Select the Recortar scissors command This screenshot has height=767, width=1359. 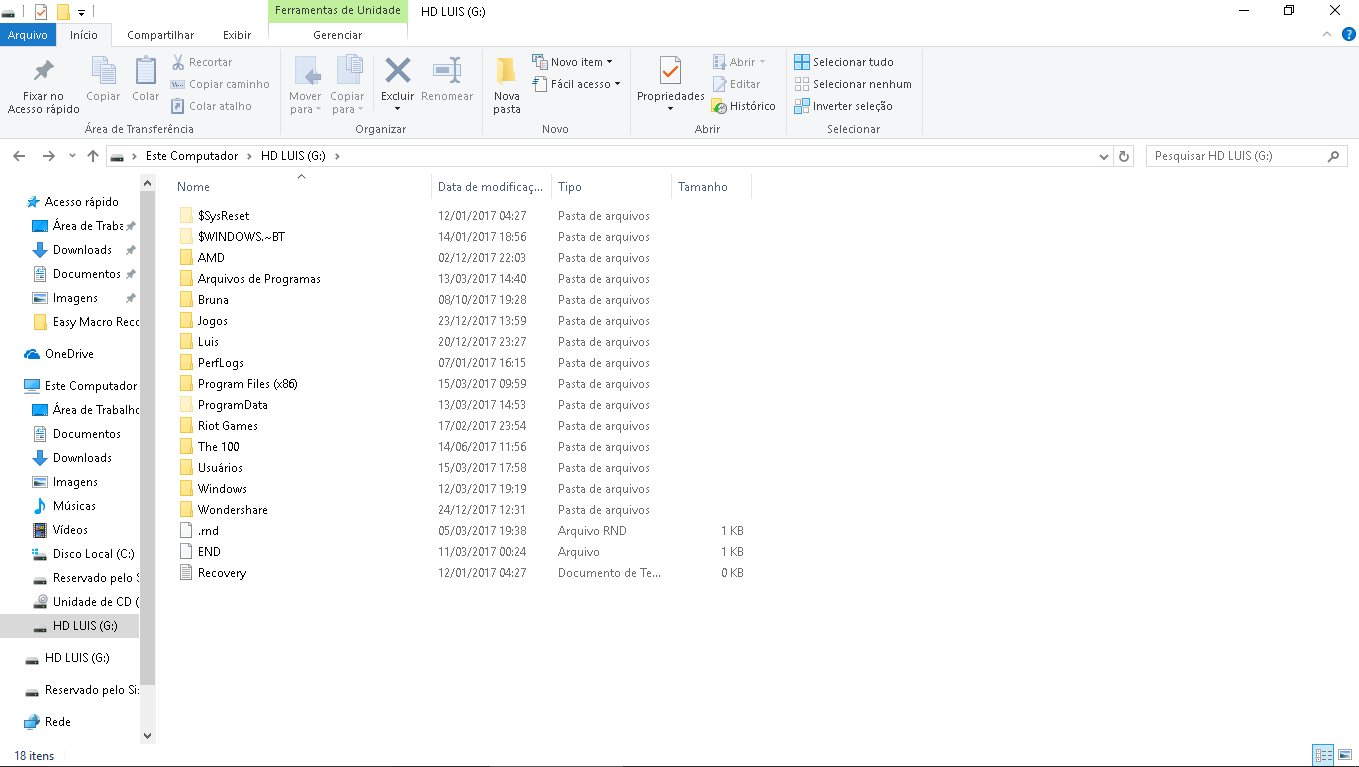[x=201, y=62]
